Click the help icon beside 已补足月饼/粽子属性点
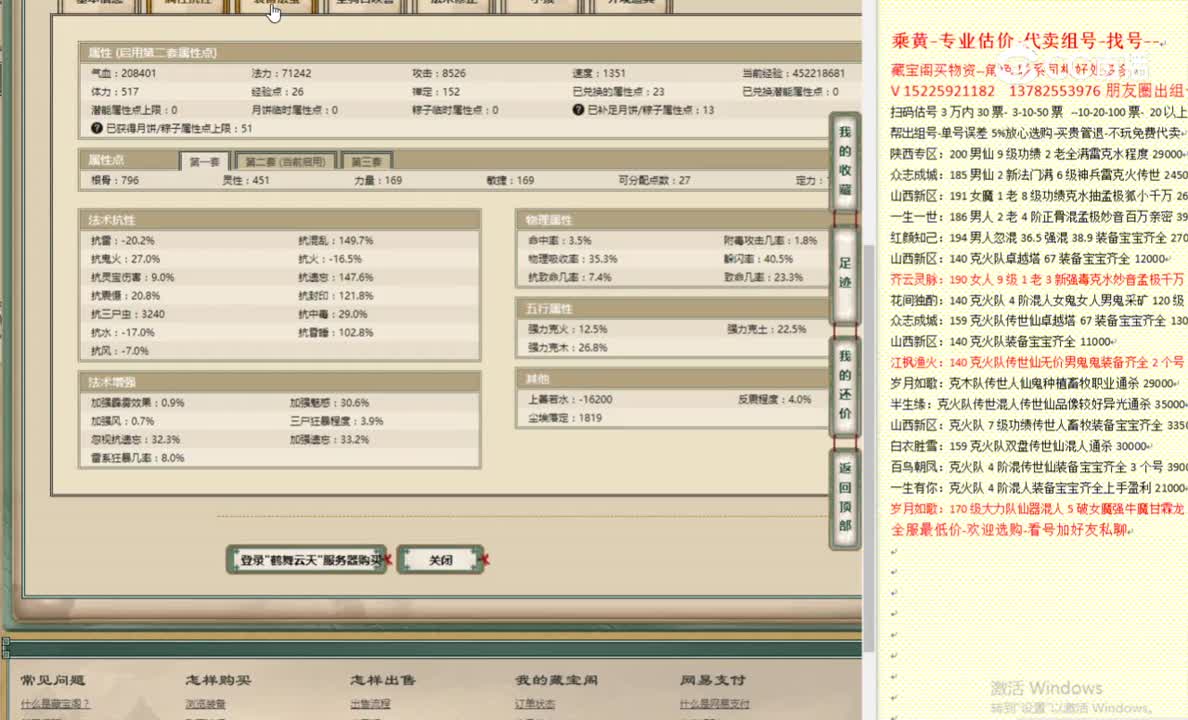Viewport: 1188px width, 720px height. [x=578, y=110]
